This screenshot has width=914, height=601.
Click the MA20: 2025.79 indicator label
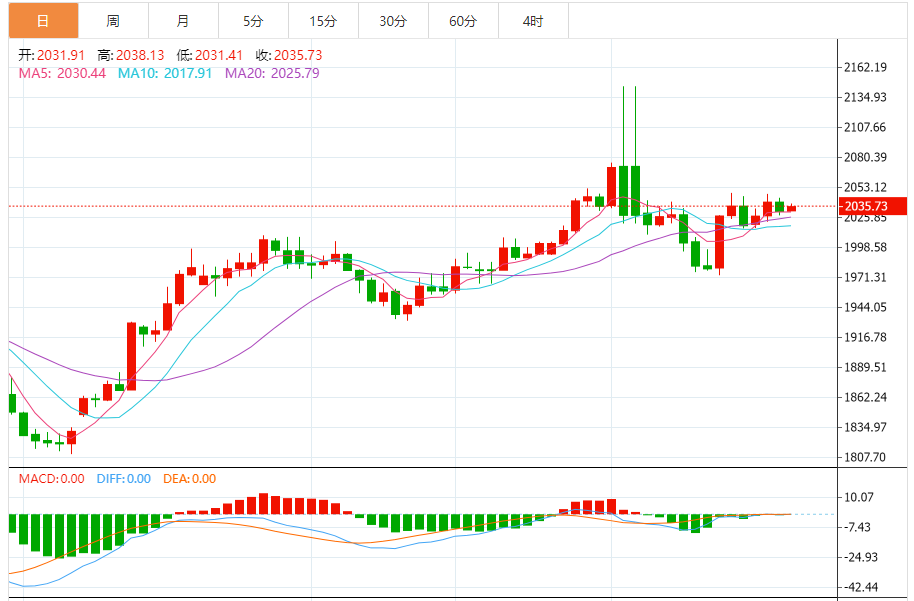tap(272, 73)
